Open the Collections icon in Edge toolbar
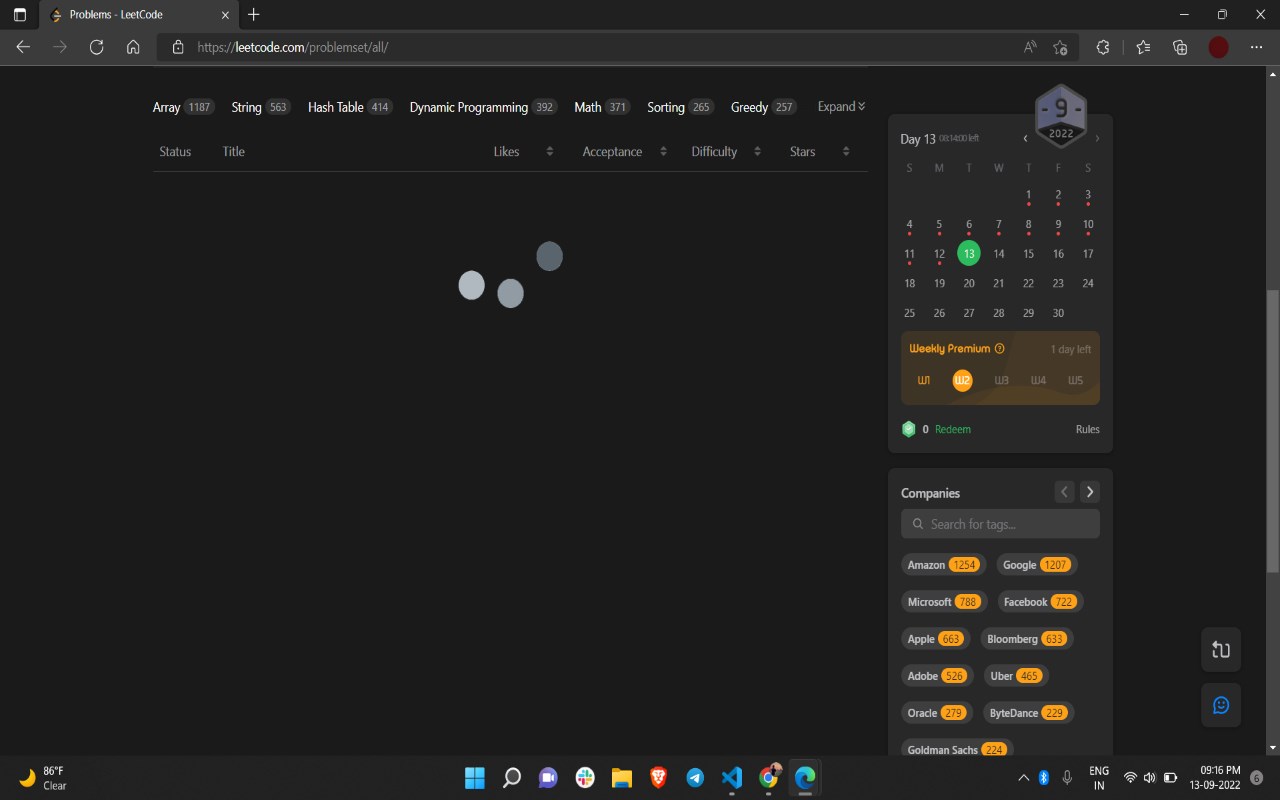Viewport: 1280px width, 800px height. pos(1180,47)
